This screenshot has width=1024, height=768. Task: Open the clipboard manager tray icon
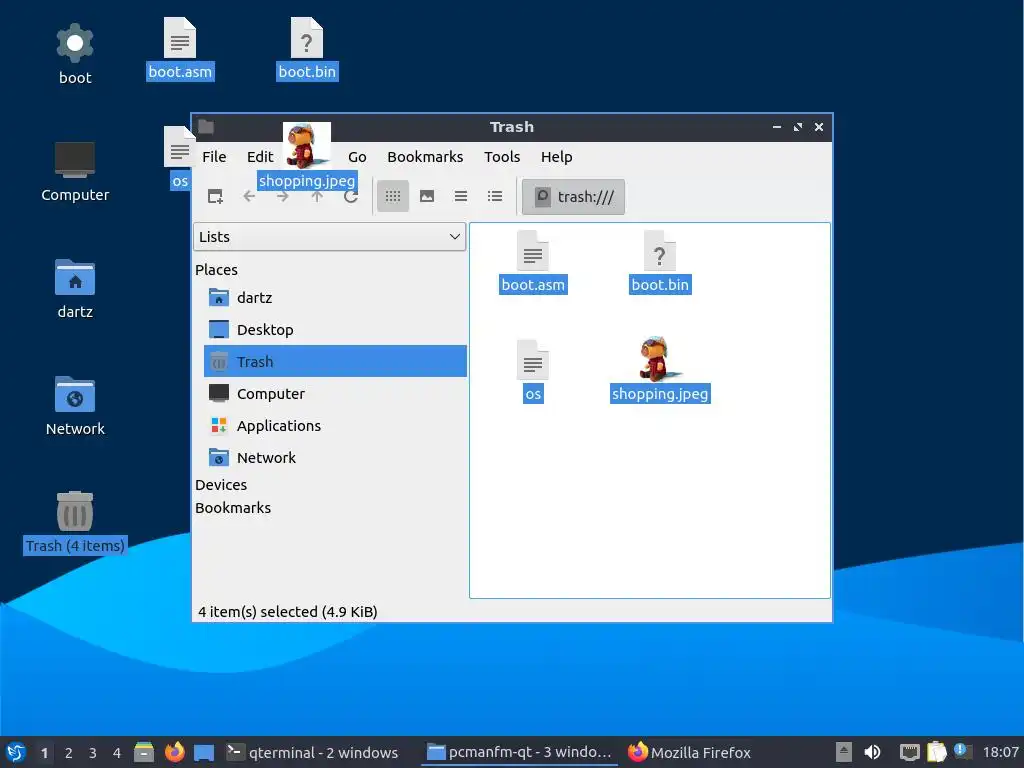tap(936, 752)
